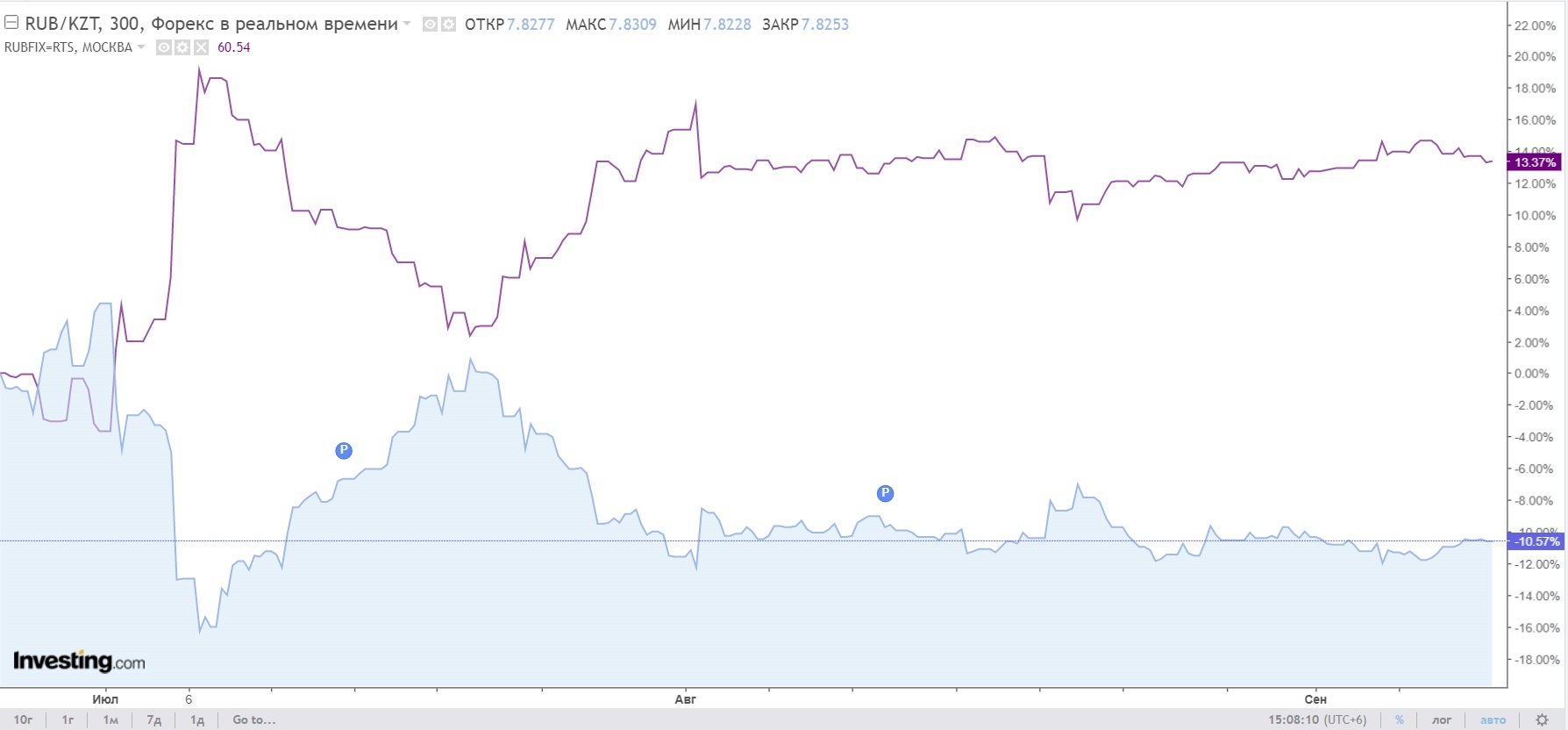Click the 15:08:10 (UTC+6) timezone clock

[1317, 719]
